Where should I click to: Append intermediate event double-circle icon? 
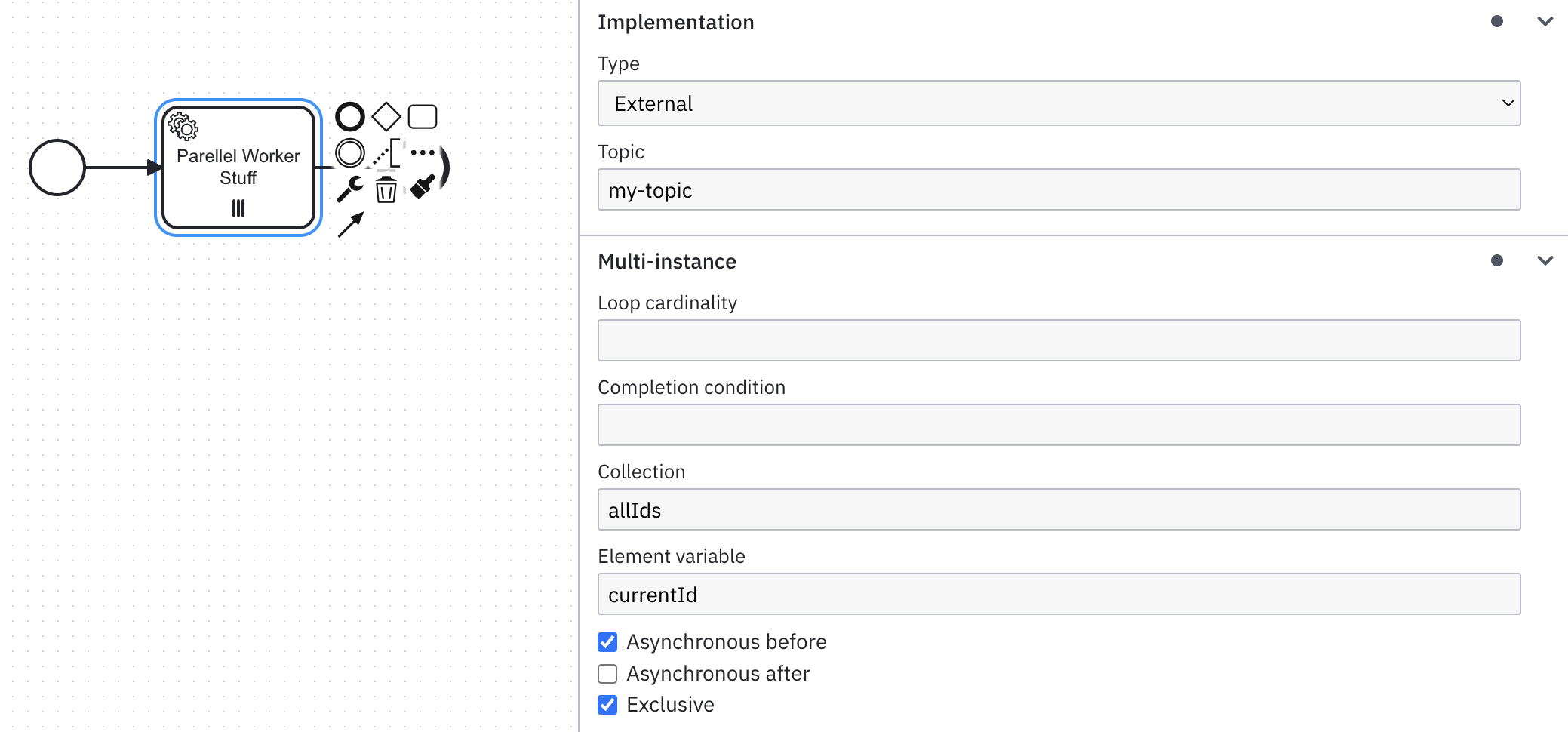point(349,153)
